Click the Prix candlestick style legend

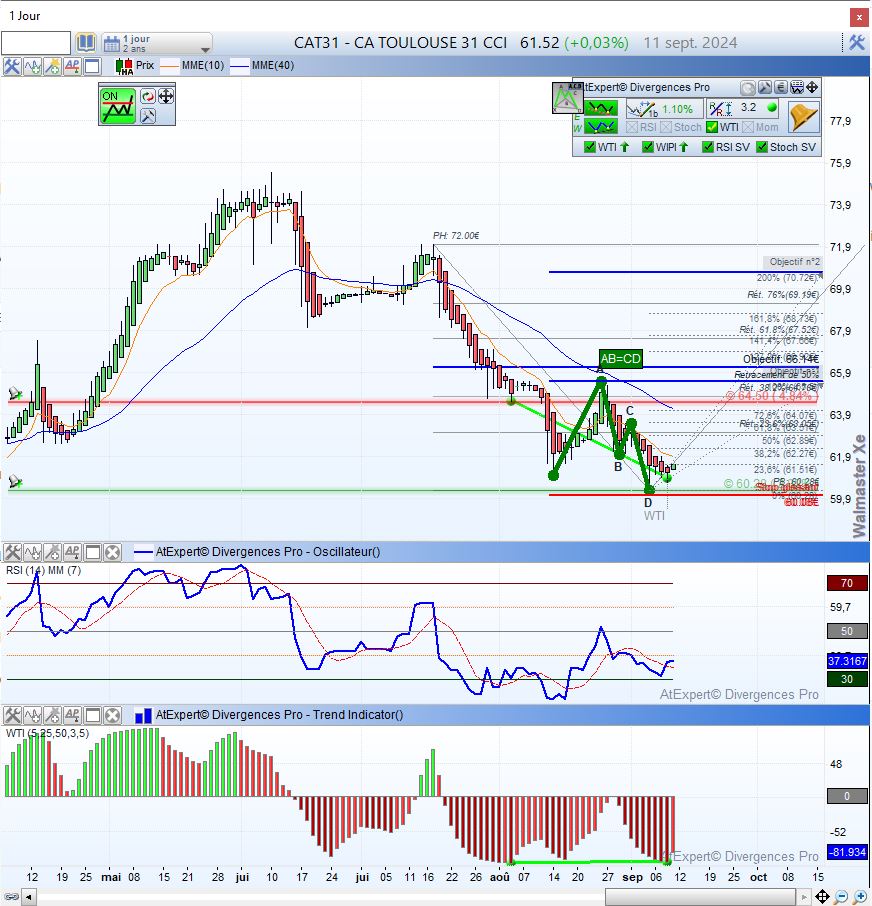pyautogui.click(x=135, y=66)
